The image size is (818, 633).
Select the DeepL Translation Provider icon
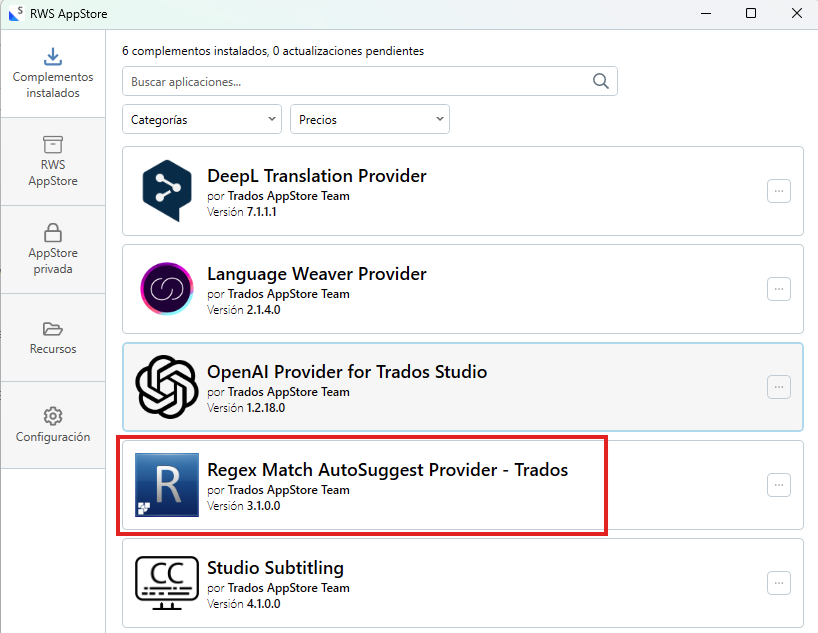(167, 190)
